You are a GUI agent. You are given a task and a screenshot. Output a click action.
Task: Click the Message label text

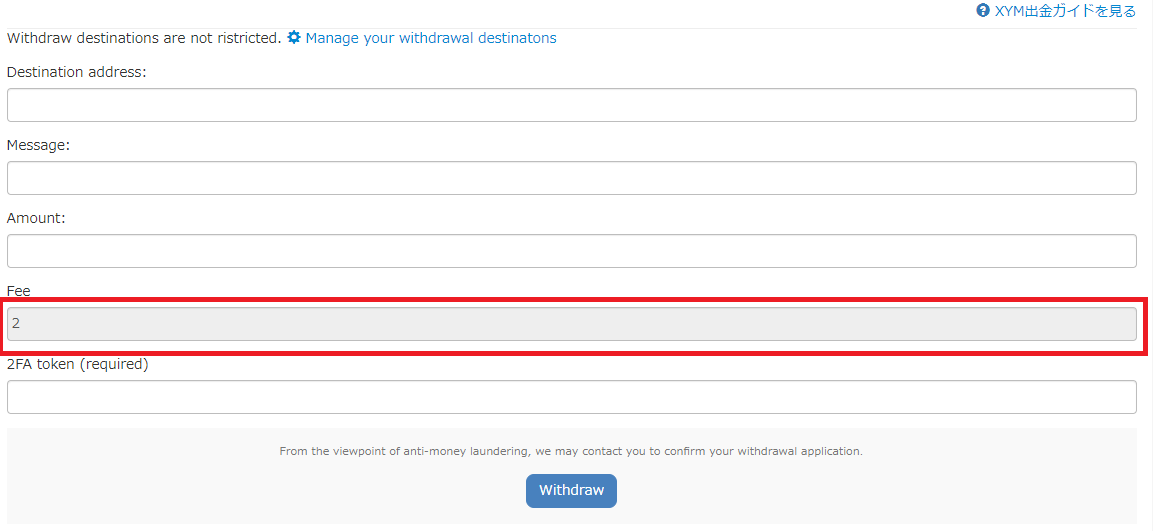[38, 146]
